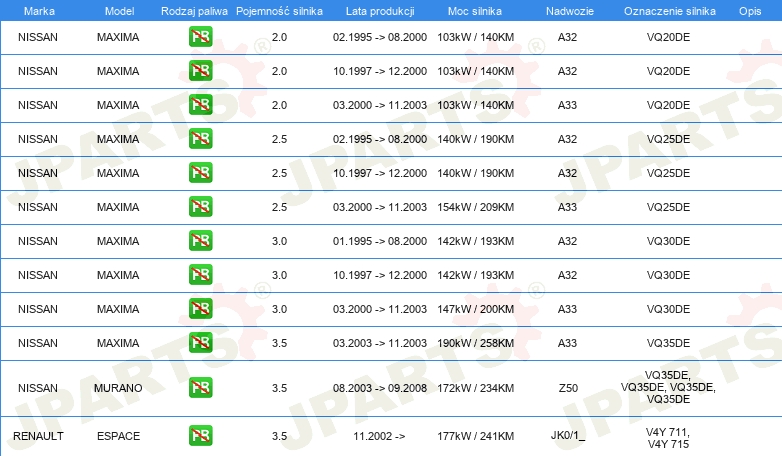Select the Marka column header
The height and width of the screenshot is (456, 782).
39,11
